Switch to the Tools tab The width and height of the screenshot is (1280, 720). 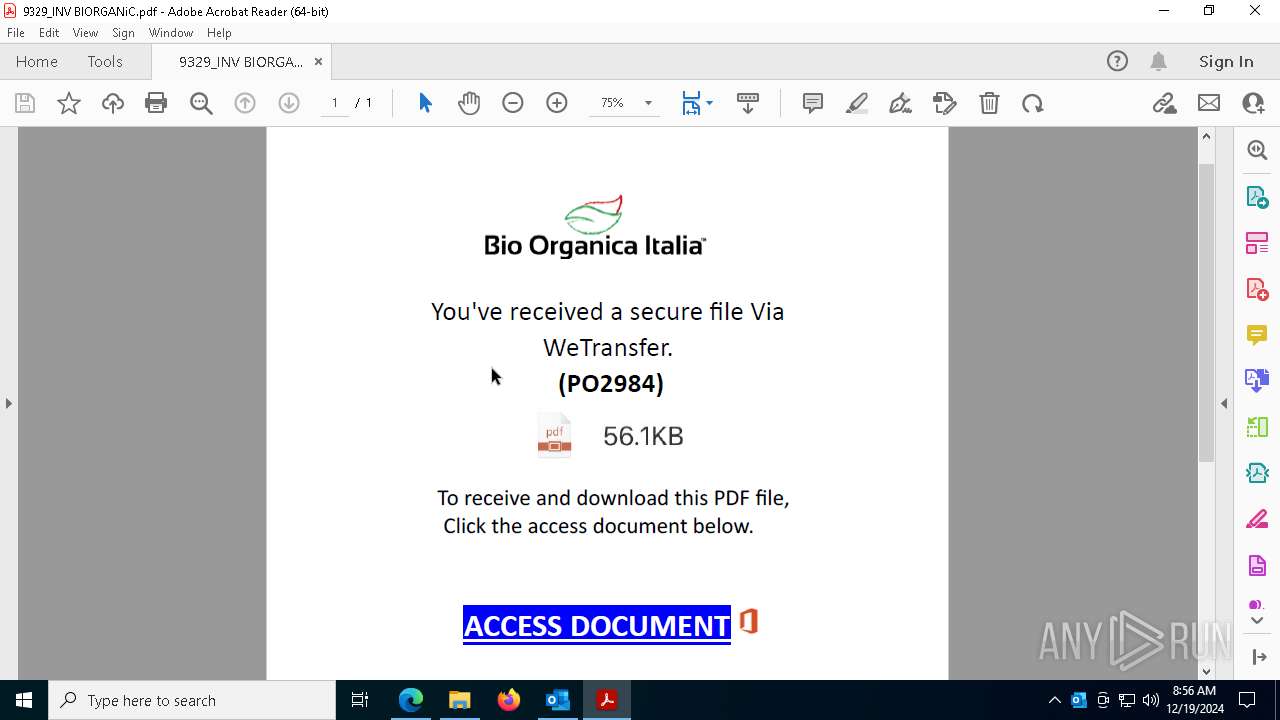point(105,61)
